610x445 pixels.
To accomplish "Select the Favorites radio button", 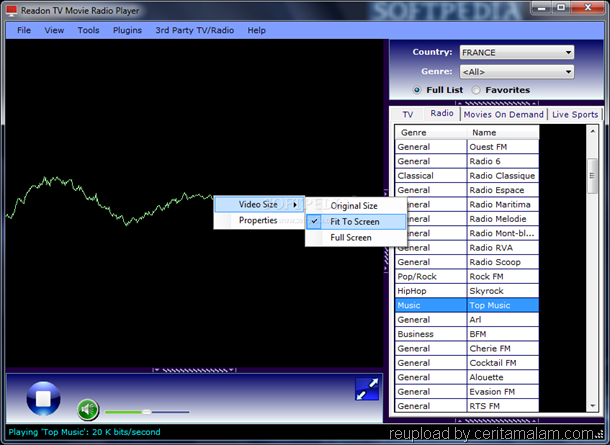I will click(x=476, y=90).
